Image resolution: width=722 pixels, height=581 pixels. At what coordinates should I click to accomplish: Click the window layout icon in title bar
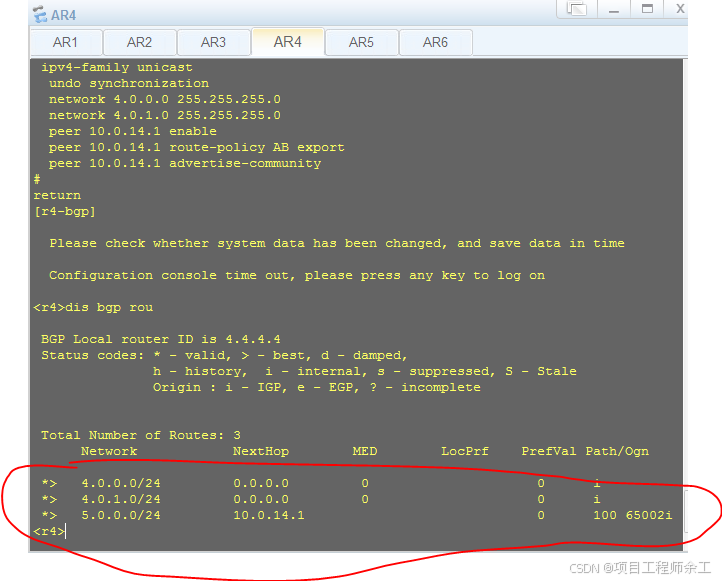(577, 9)
